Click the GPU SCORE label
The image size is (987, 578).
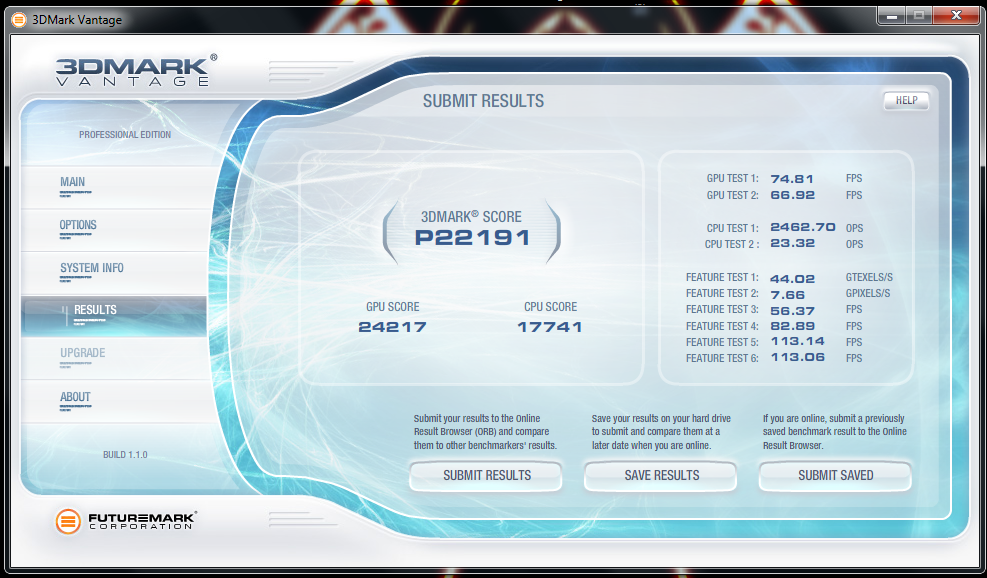click(392, 307)
